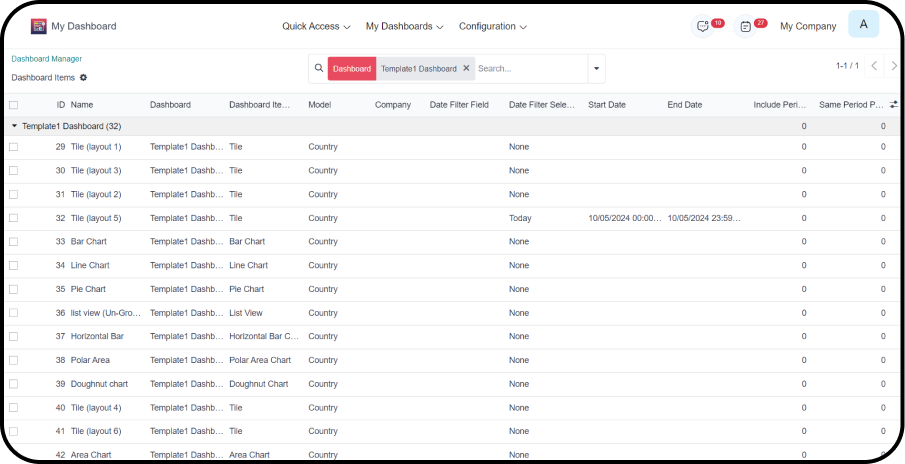Check the box for Bar Chart row
Viewport: 905px width, 464px height.
14,241
